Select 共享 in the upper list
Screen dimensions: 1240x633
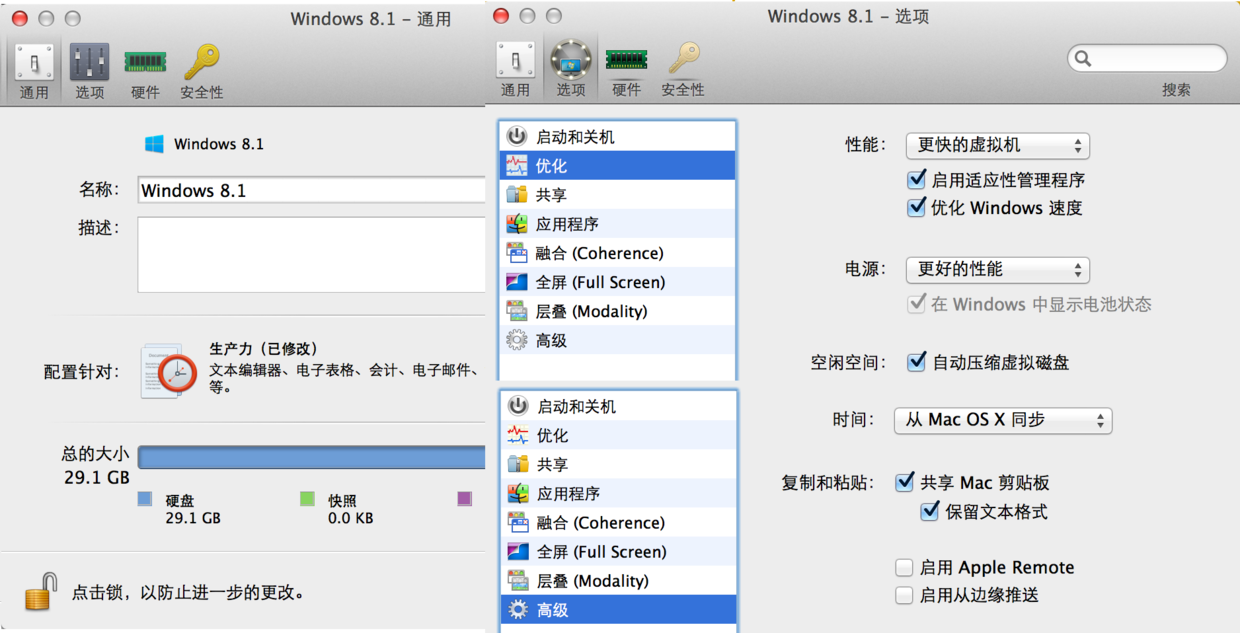tap(617, 195)
